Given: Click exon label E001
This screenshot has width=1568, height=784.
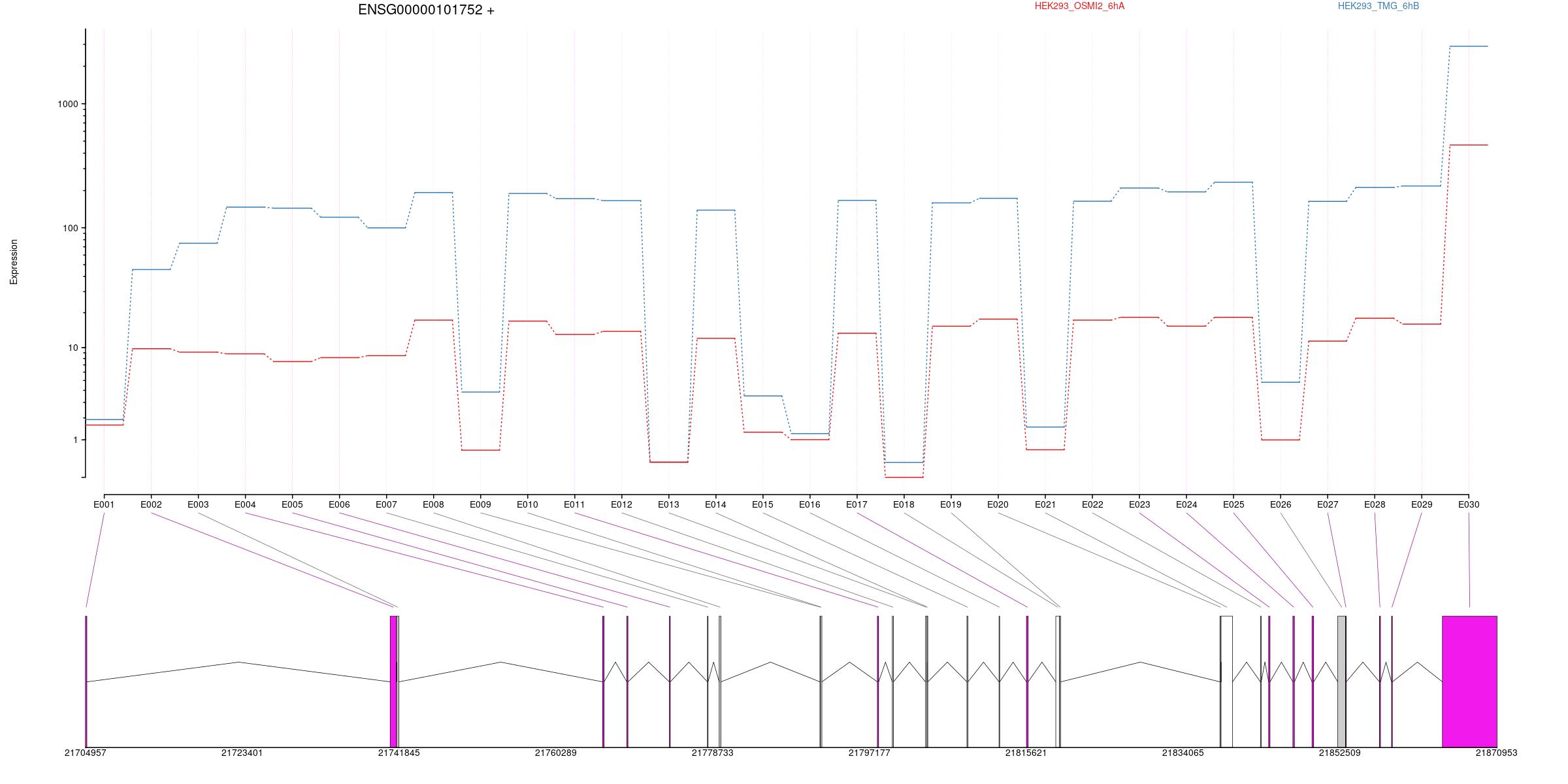Looking at the screenshot, I should point(104,504).
